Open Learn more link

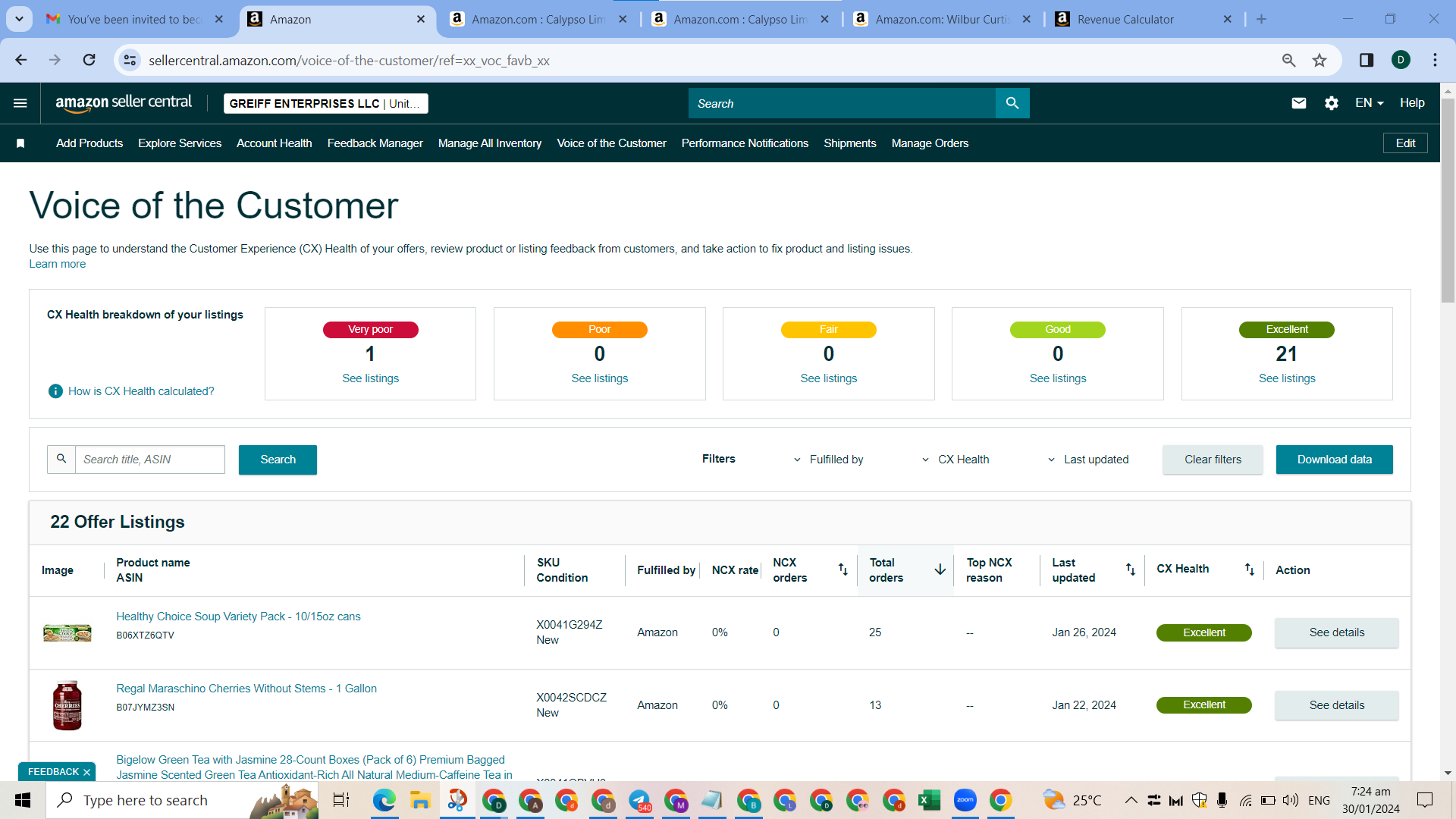click(x=58, y=264)
